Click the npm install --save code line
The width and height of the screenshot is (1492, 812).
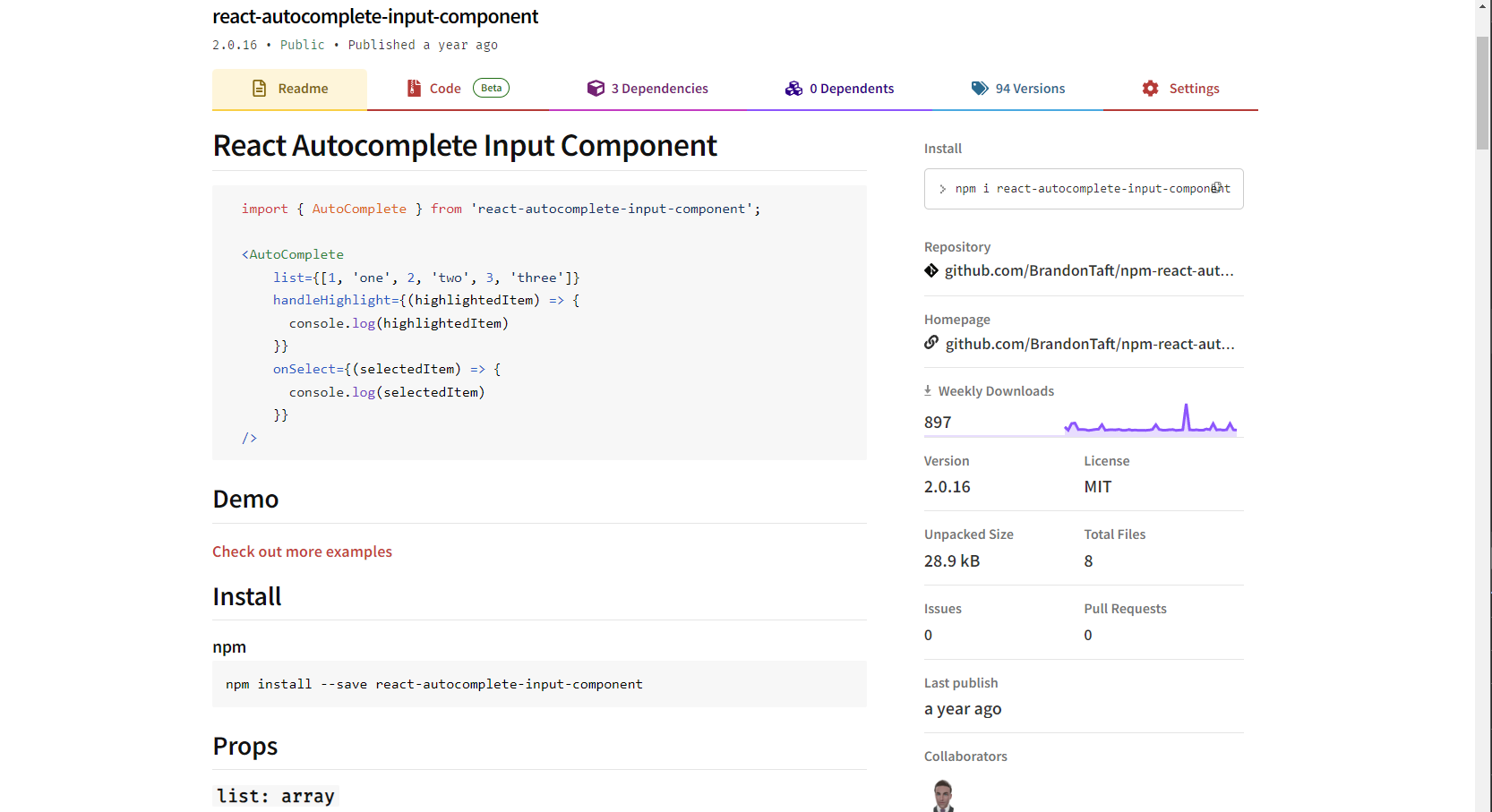[434, 684]
